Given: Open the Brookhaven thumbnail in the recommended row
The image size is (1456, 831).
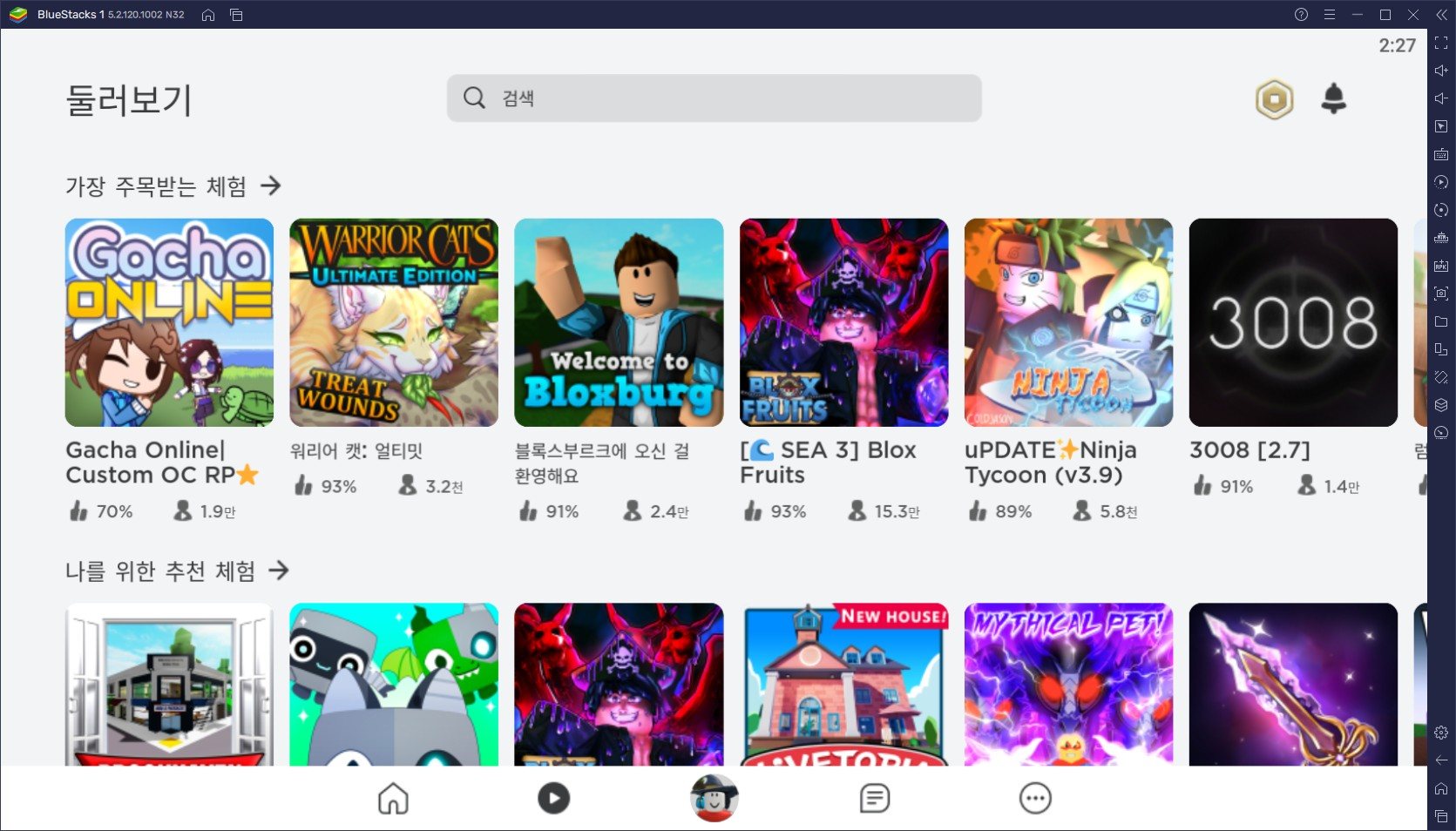Looking at the screenshot, I should coord(169,685).
